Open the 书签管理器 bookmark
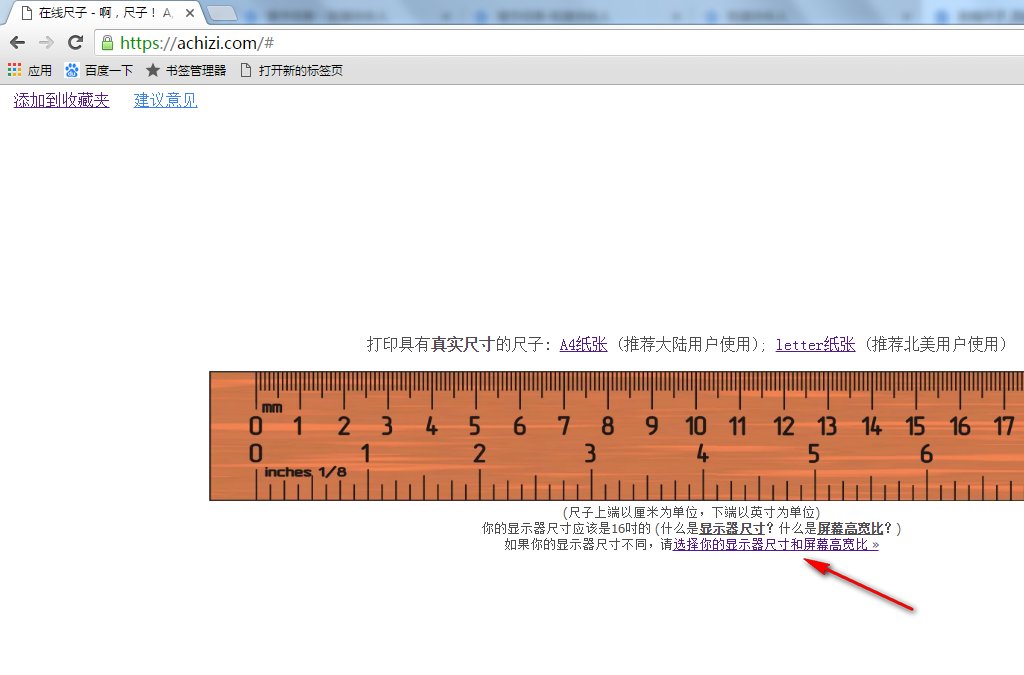 click(x=186, y=71)
